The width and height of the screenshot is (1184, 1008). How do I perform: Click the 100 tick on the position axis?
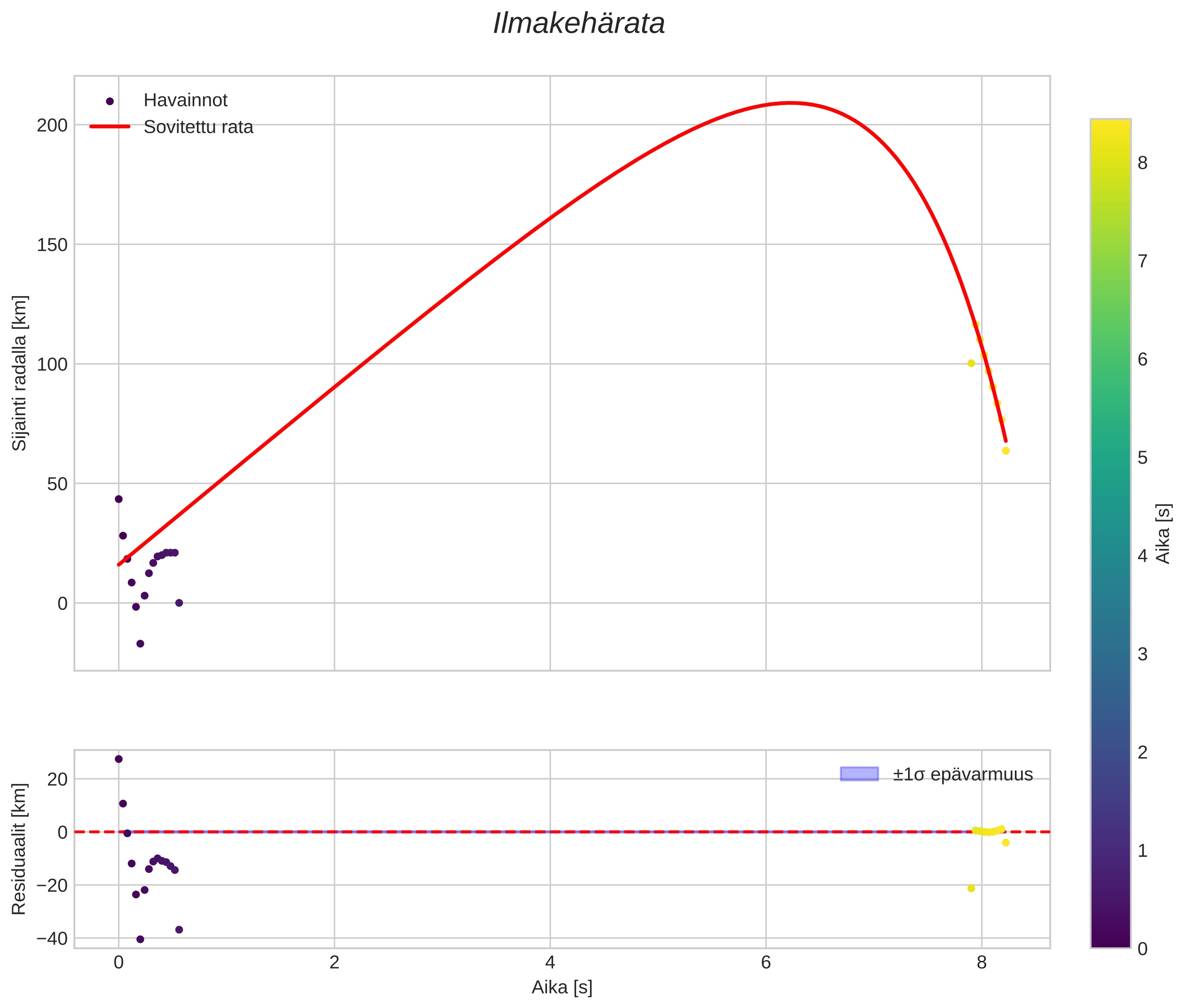[52, 364]
